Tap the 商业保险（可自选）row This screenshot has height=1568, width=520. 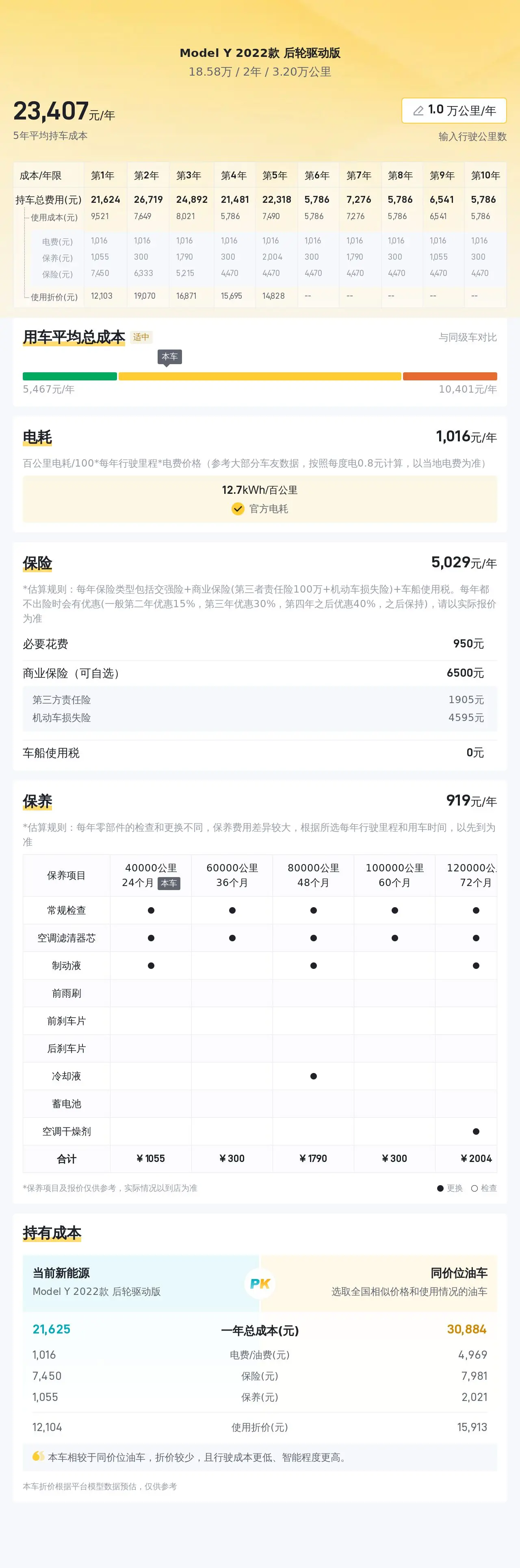(260, 673)
